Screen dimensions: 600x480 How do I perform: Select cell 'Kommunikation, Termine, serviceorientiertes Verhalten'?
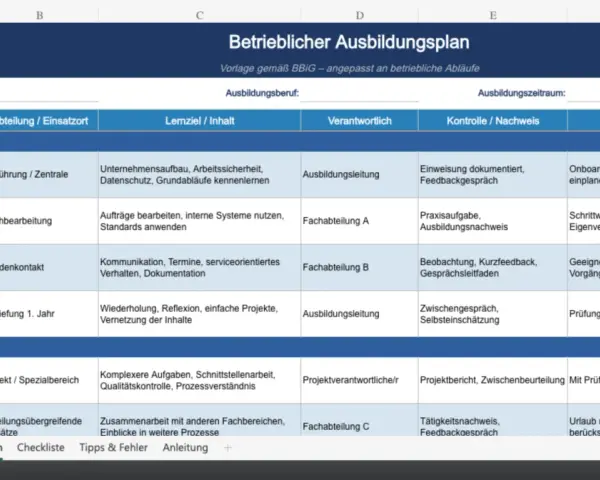coord(199,268)
